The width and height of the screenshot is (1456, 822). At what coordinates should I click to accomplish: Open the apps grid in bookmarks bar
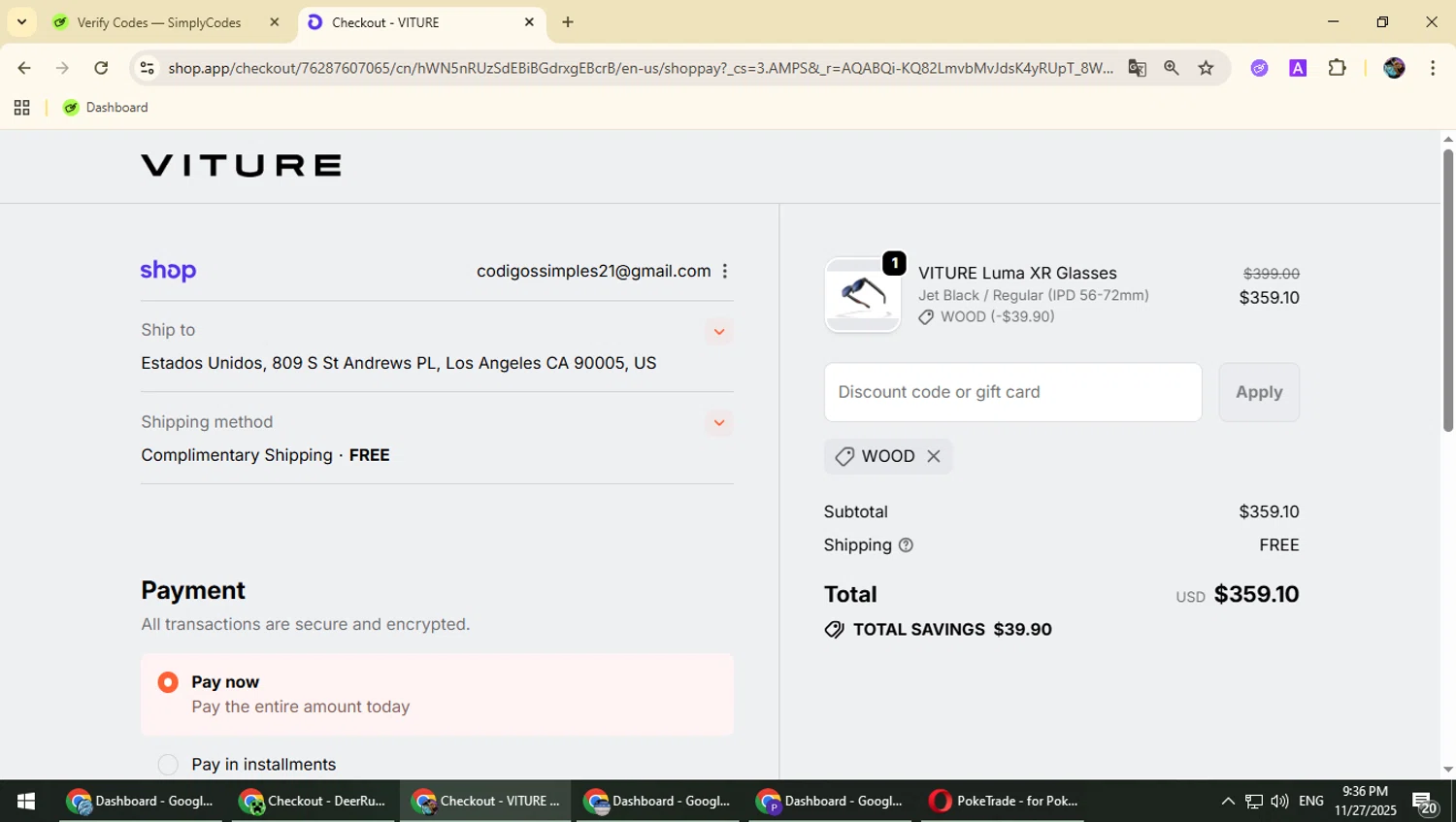click(x=21, y=108)
